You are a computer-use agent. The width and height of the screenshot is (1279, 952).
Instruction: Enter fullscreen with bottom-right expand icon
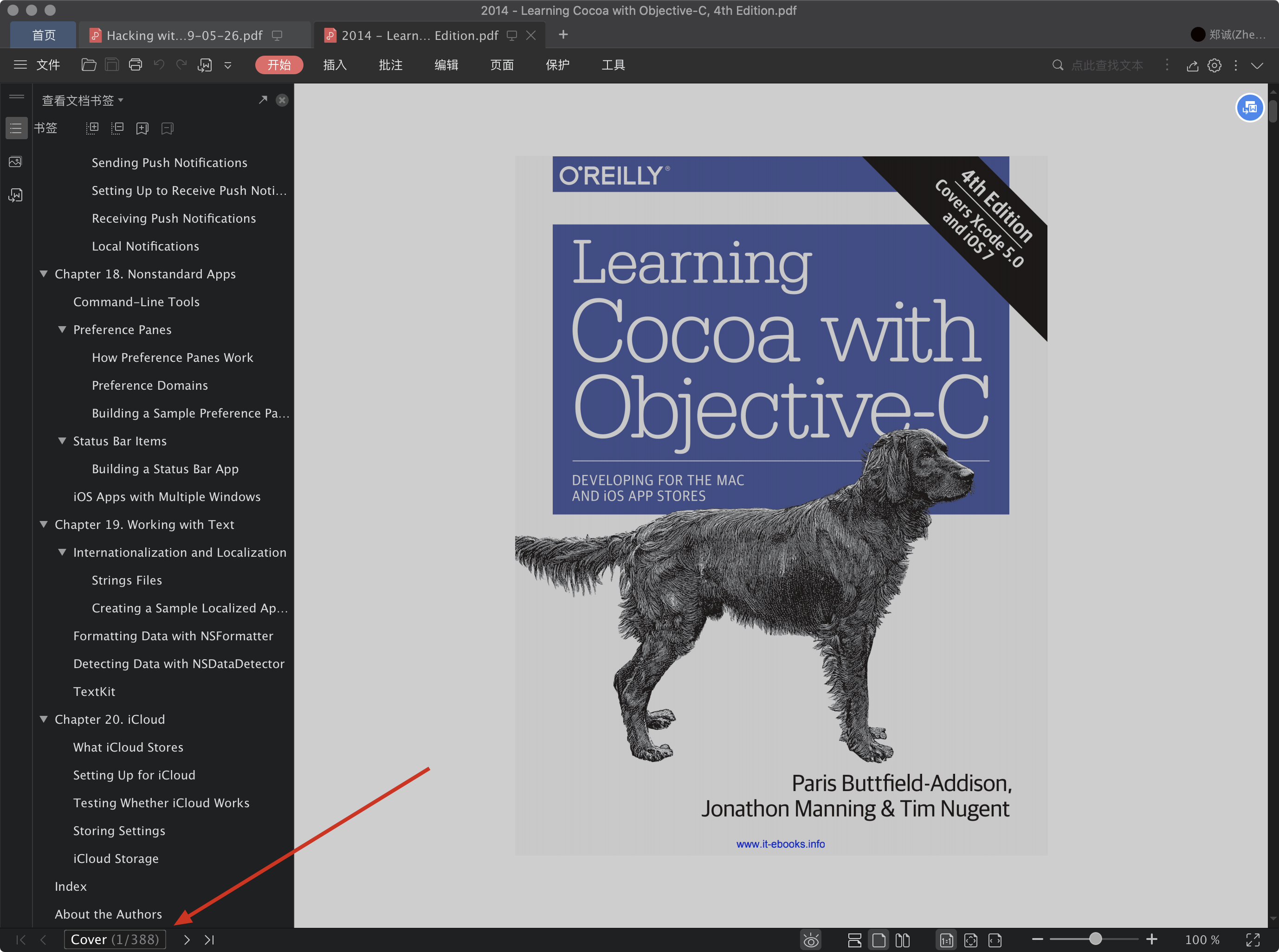click(x=1253, y=940)
